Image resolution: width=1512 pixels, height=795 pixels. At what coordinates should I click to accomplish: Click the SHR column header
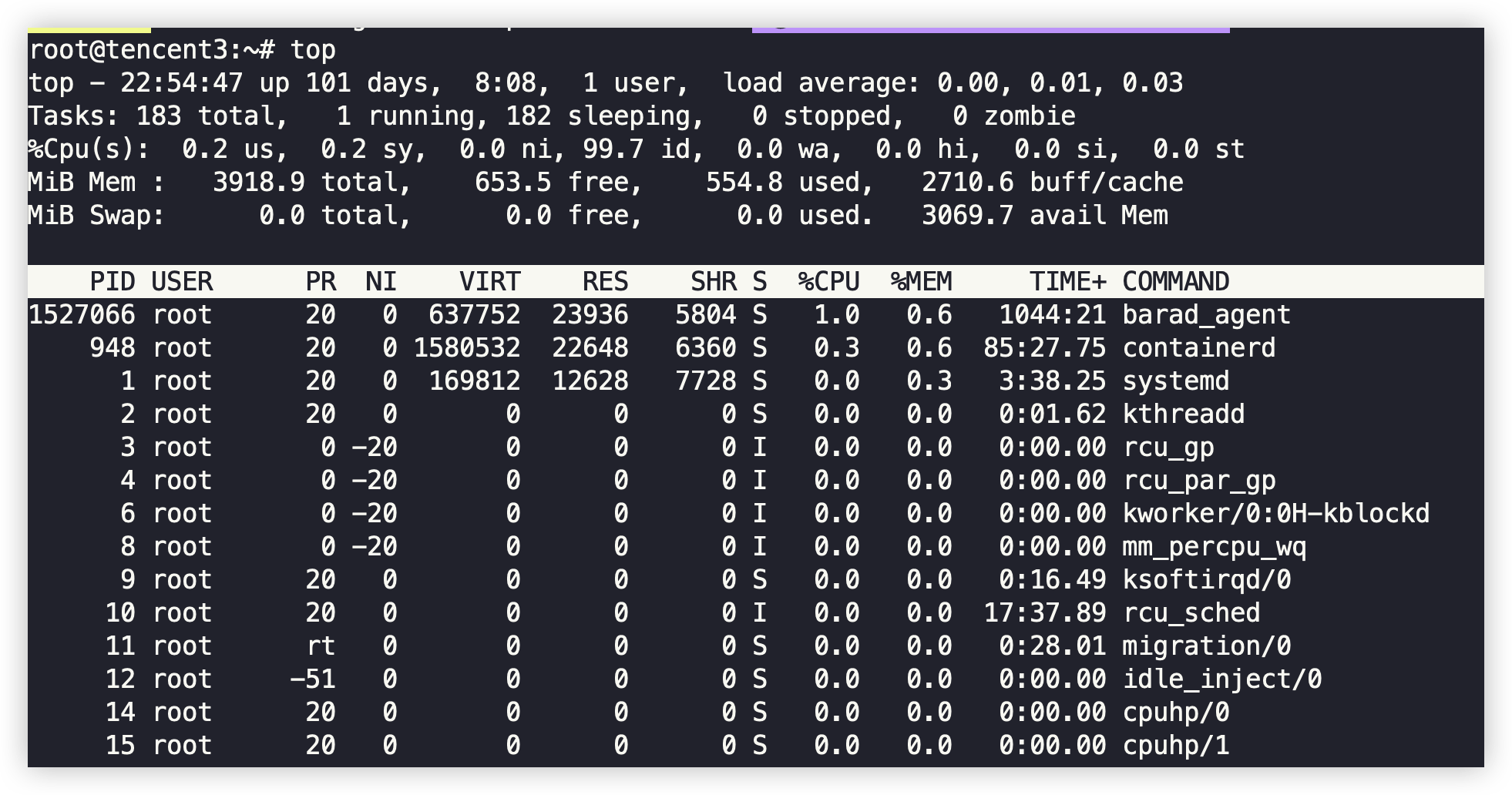click(x=714, y=282)
